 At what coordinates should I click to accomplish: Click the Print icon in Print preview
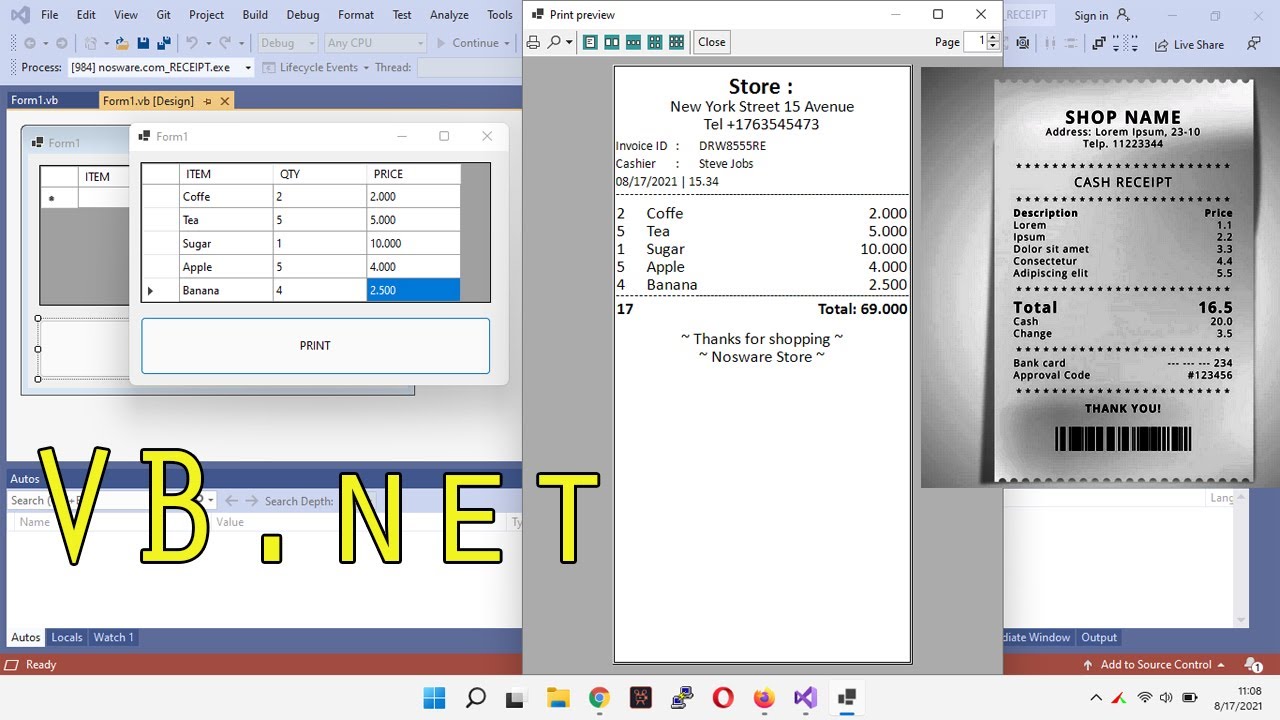coord(533,42)
